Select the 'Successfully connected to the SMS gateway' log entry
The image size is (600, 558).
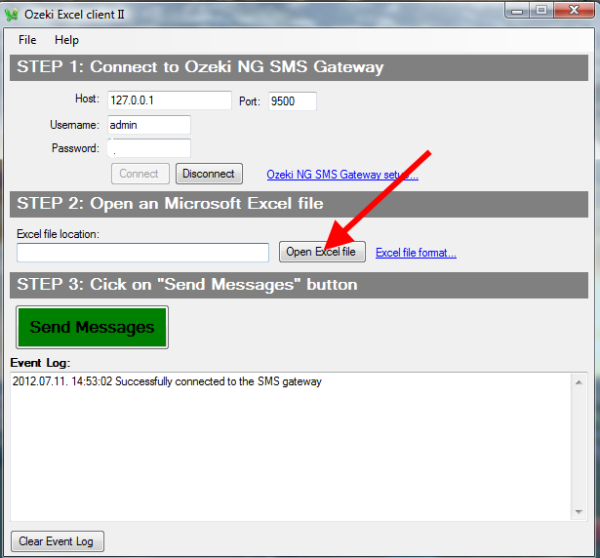[167, 382]
